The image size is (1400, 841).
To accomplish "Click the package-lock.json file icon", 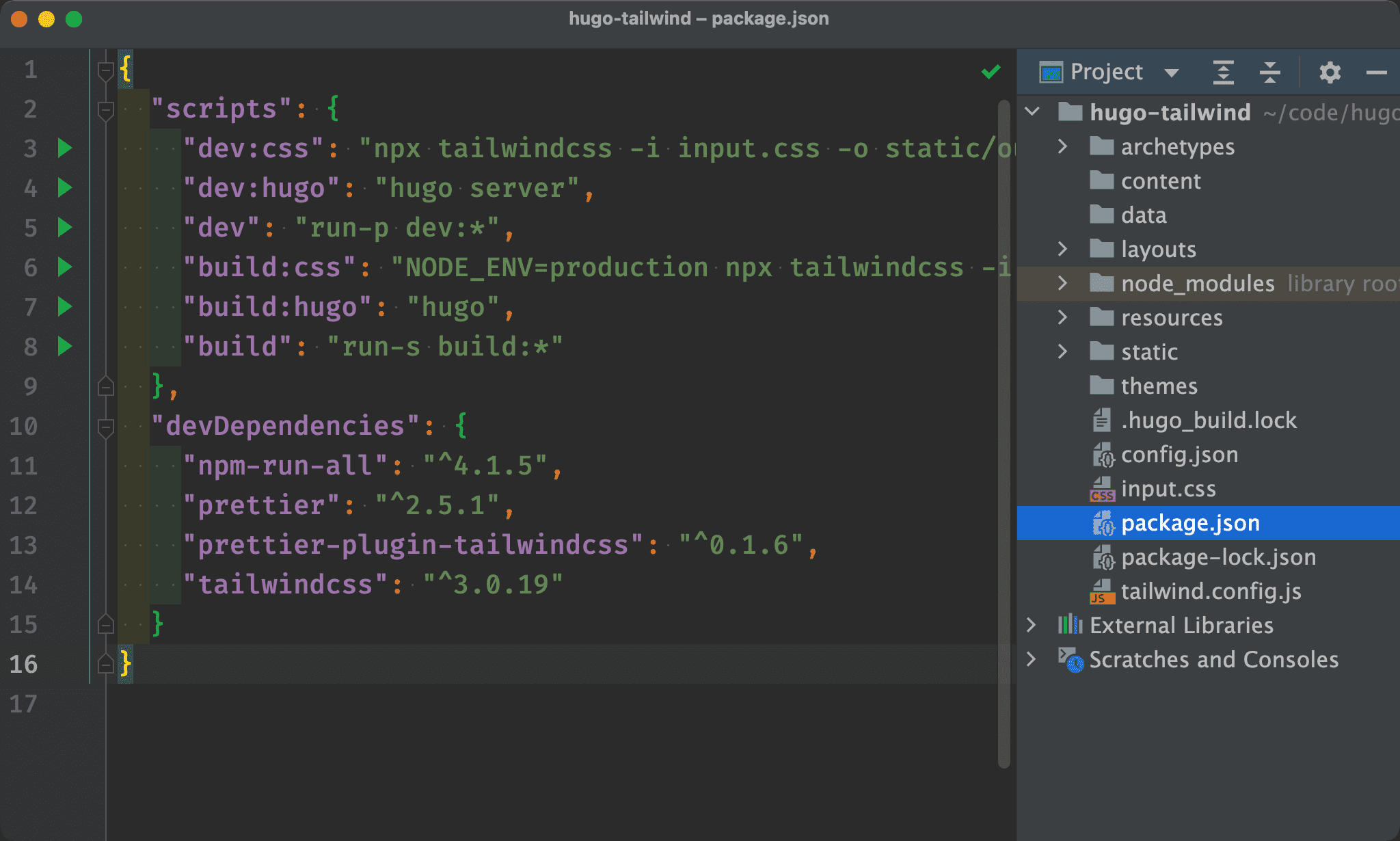I will coord(1099,557).
